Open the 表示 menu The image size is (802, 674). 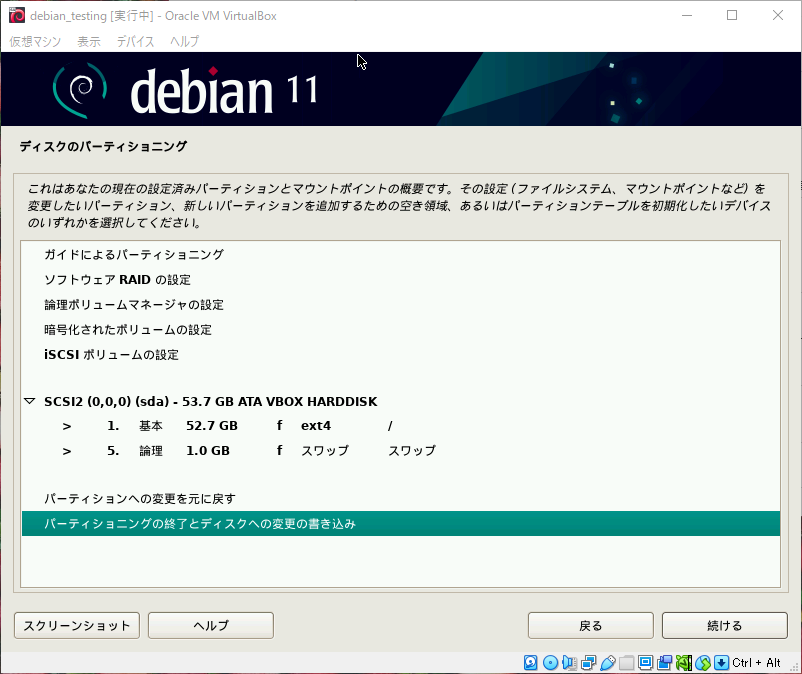point(89,41)
